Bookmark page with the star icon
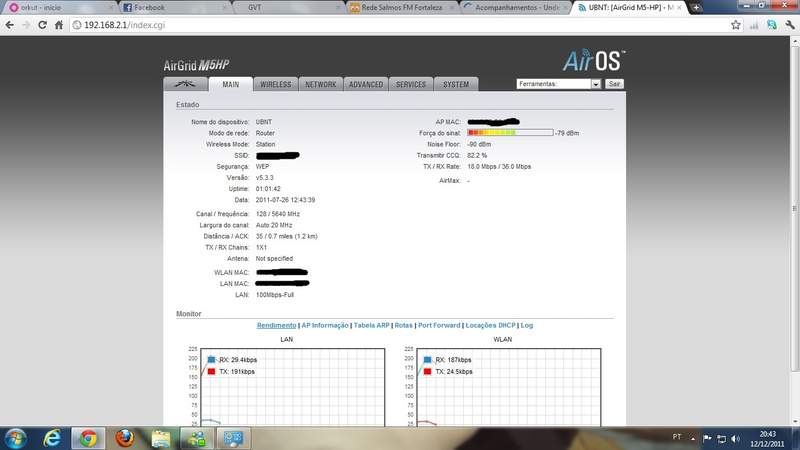Image resolution: width=800 pixels, height=450 pixels. coord(736,25)
